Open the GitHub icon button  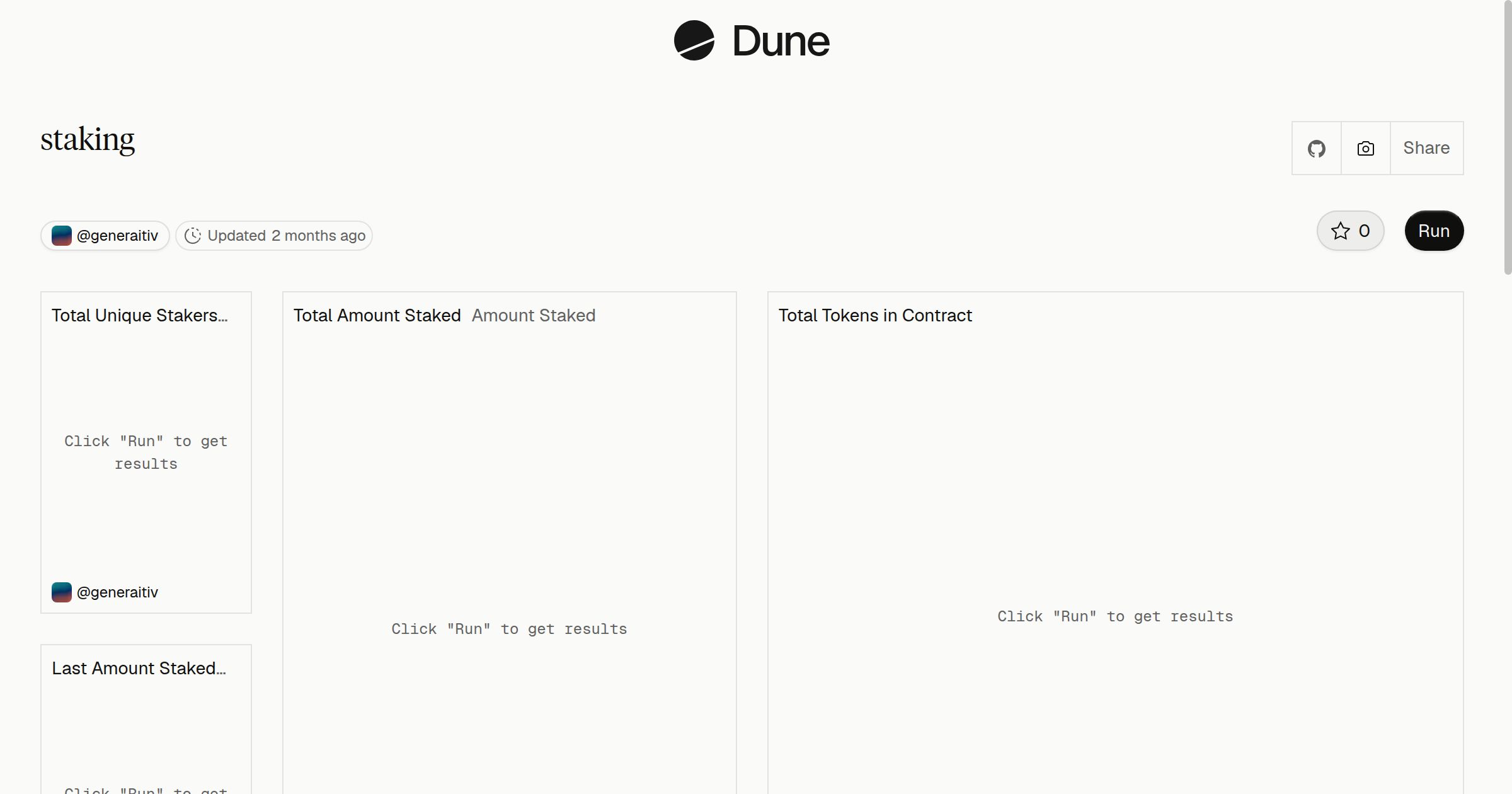1316,148
